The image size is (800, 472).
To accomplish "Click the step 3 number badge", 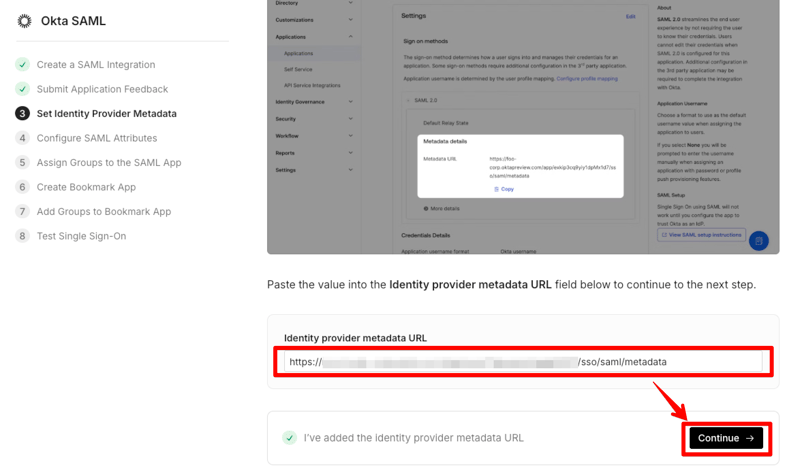I will pyautogui.click(x=22, y=113).
